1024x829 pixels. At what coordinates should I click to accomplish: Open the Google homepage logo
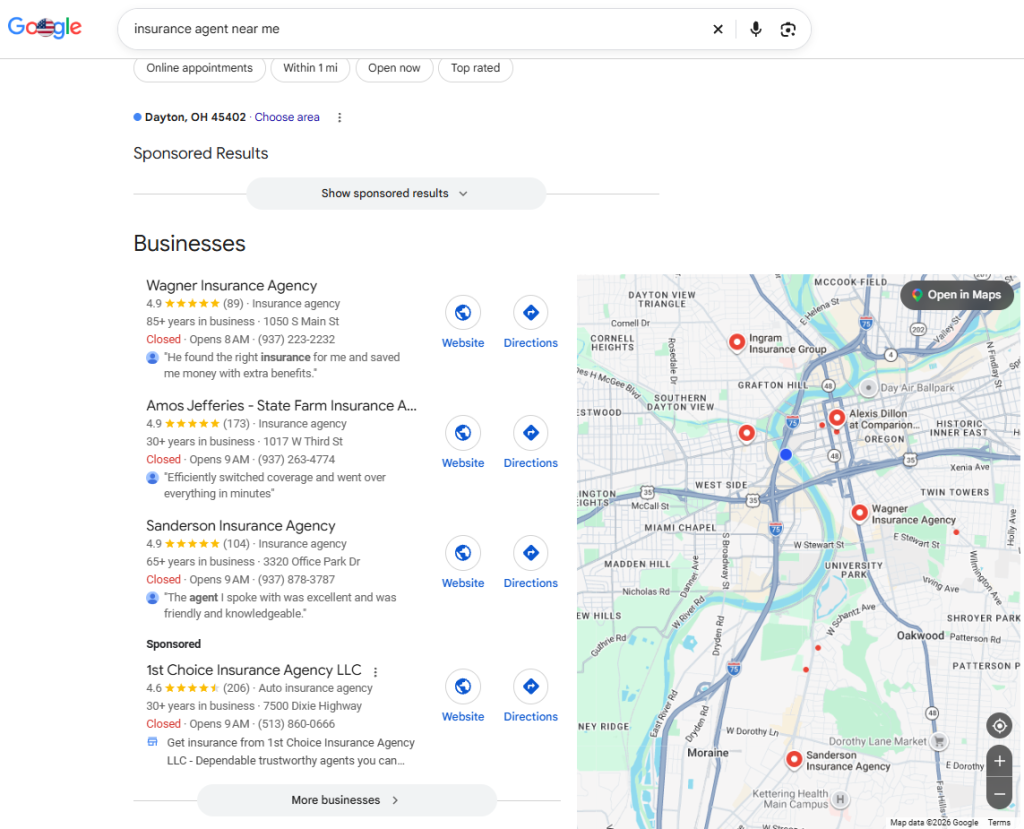coord(44,27)
